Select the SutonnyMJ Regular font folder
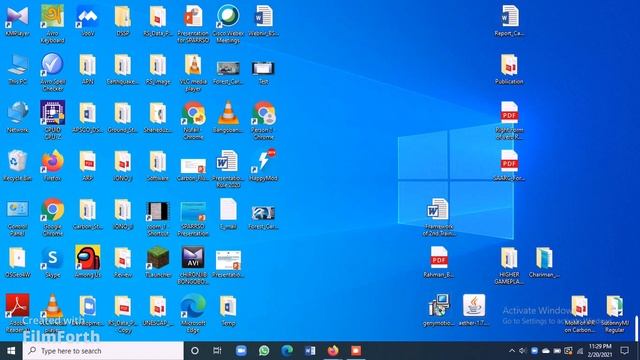The image size is (640, 360). point(614,313)
